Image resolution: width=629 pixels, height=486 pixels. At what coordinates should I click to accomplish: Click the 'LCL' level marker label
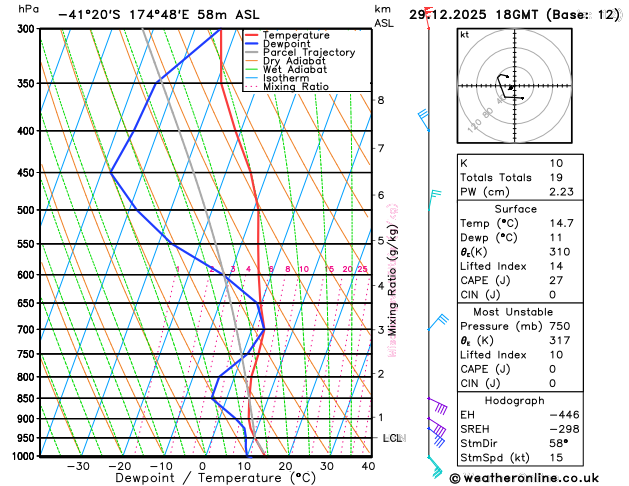tap(394, 438)
